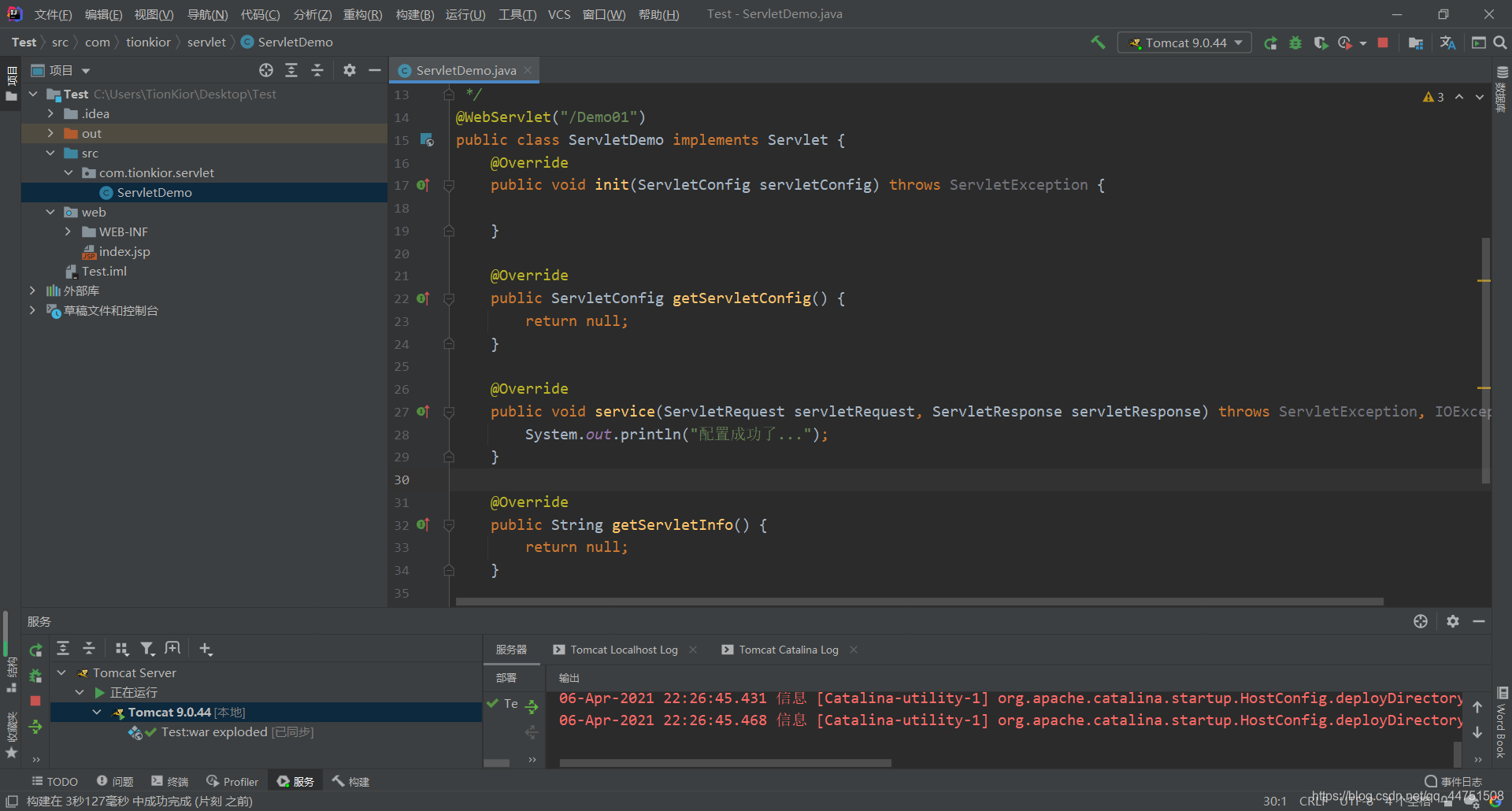The image size is (1512, 811).
Task: Open the TODO tool window
Action: click(54, 781)
